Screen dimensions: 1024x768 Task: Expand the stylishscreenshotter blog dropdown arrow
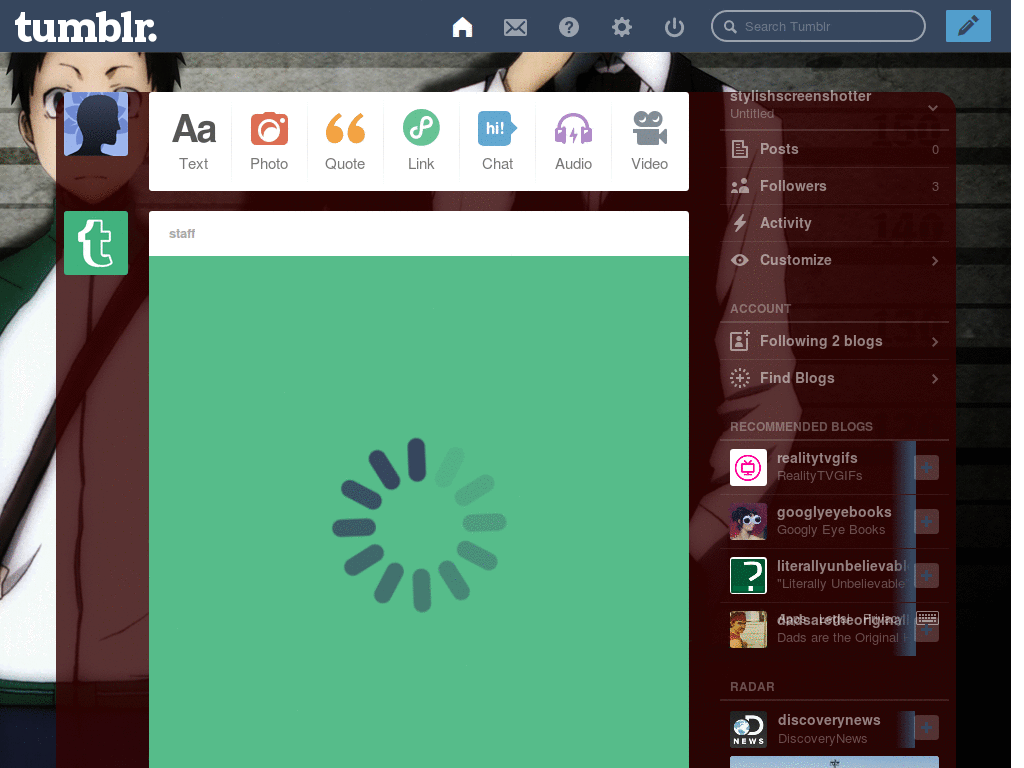[933, 108]
